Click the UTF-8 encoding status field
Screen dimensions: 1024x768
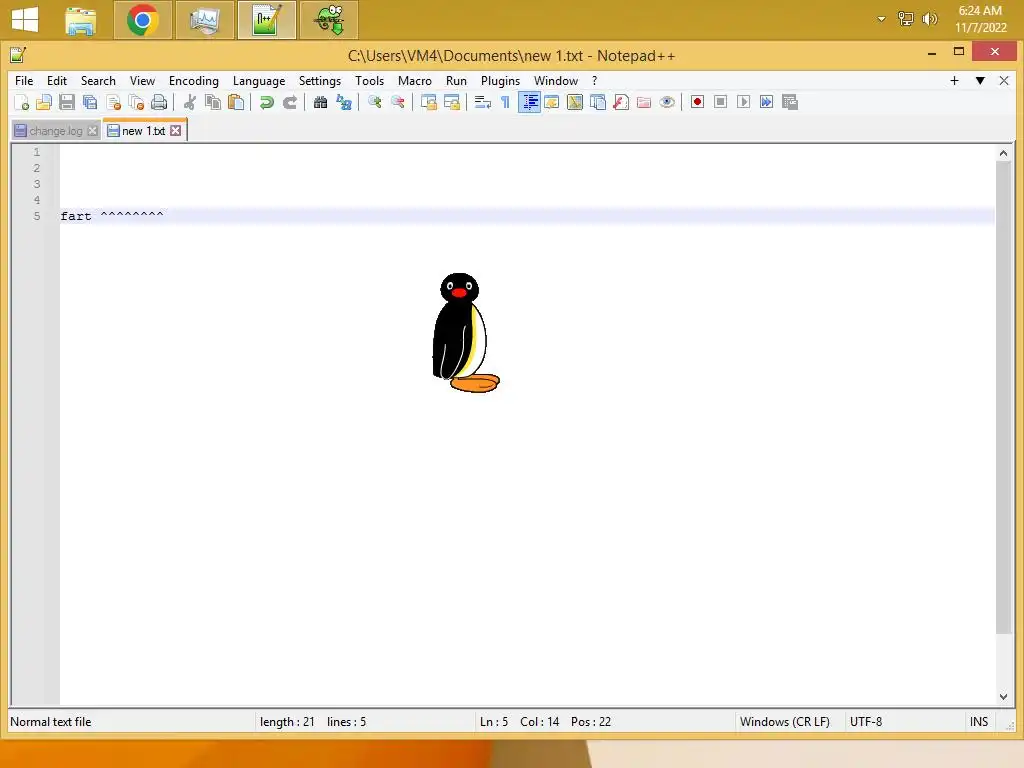(866, 722)
